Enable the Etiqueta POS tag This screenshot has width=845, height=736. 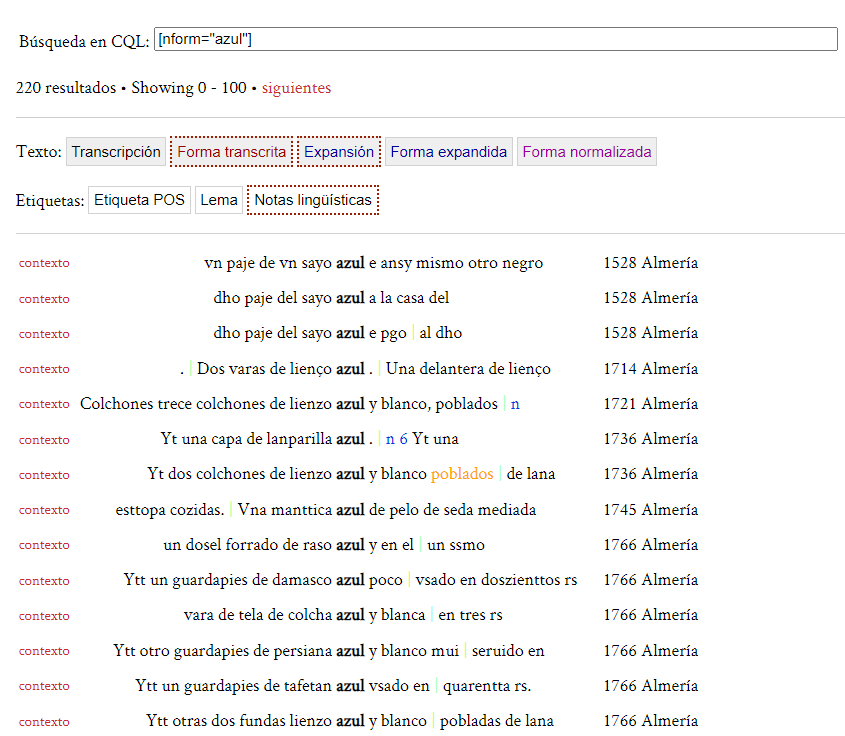tap(140, 200)
